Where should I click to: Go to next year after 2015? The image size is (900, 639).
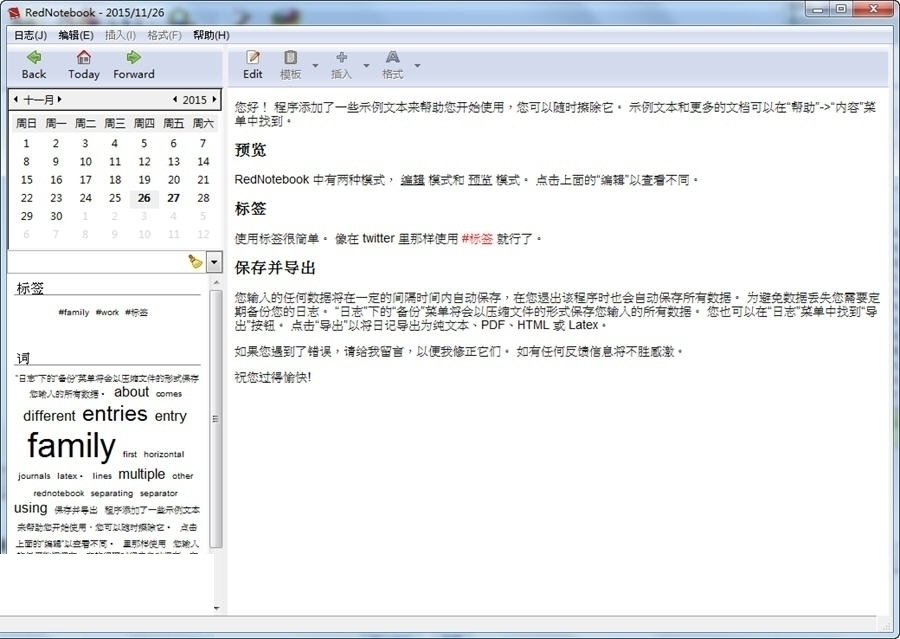pyautogui.click(x=214, y=99)
